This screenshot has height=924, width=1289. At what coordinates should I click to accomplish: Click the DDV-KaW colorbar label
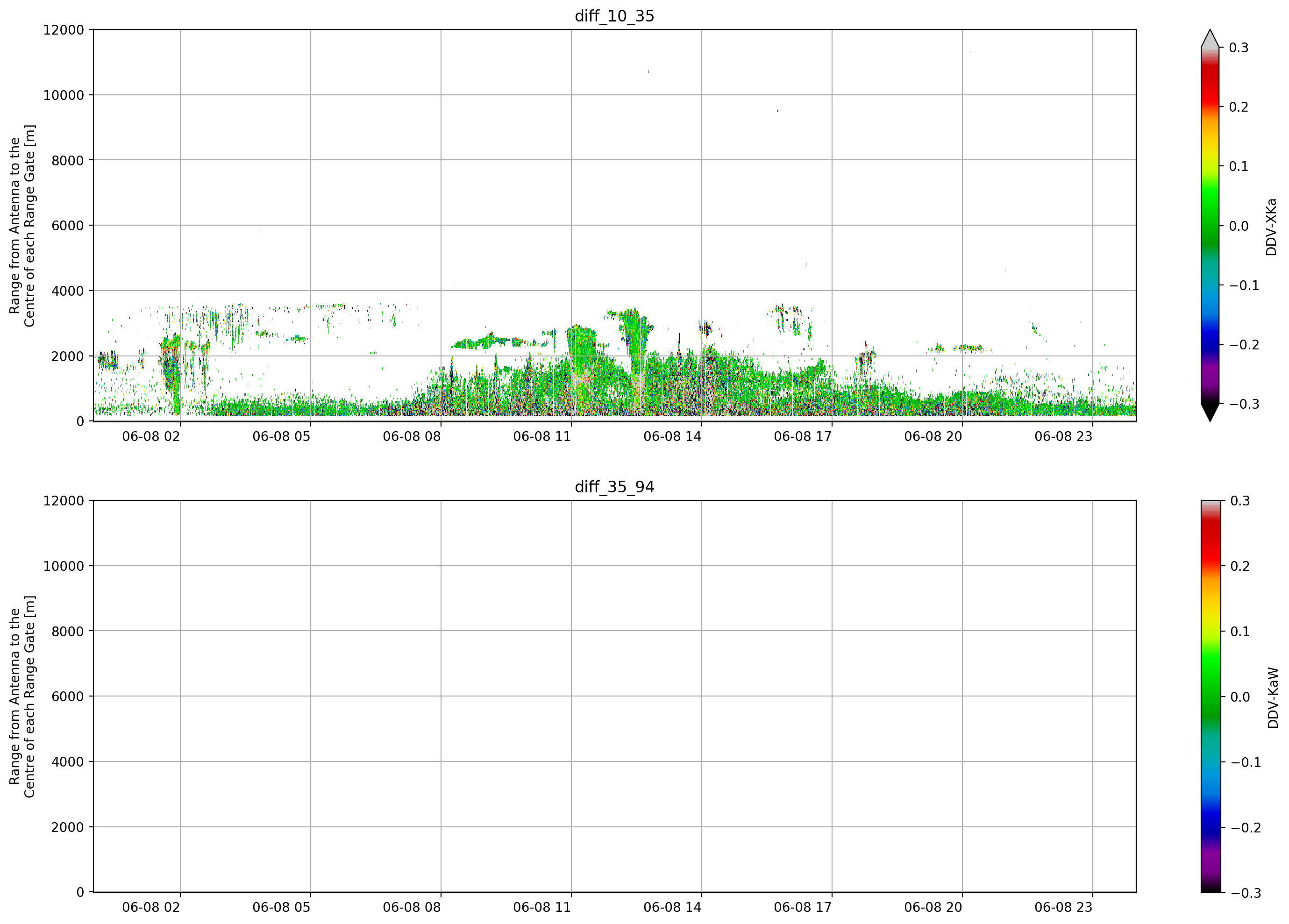tap(1273, 698)
